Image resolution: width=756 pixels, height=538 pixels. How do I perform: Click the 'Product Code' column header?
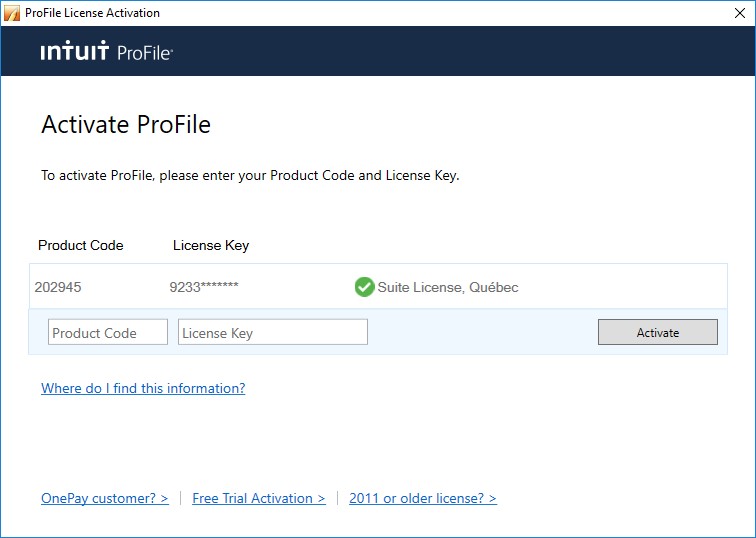(x=81, y=245)
